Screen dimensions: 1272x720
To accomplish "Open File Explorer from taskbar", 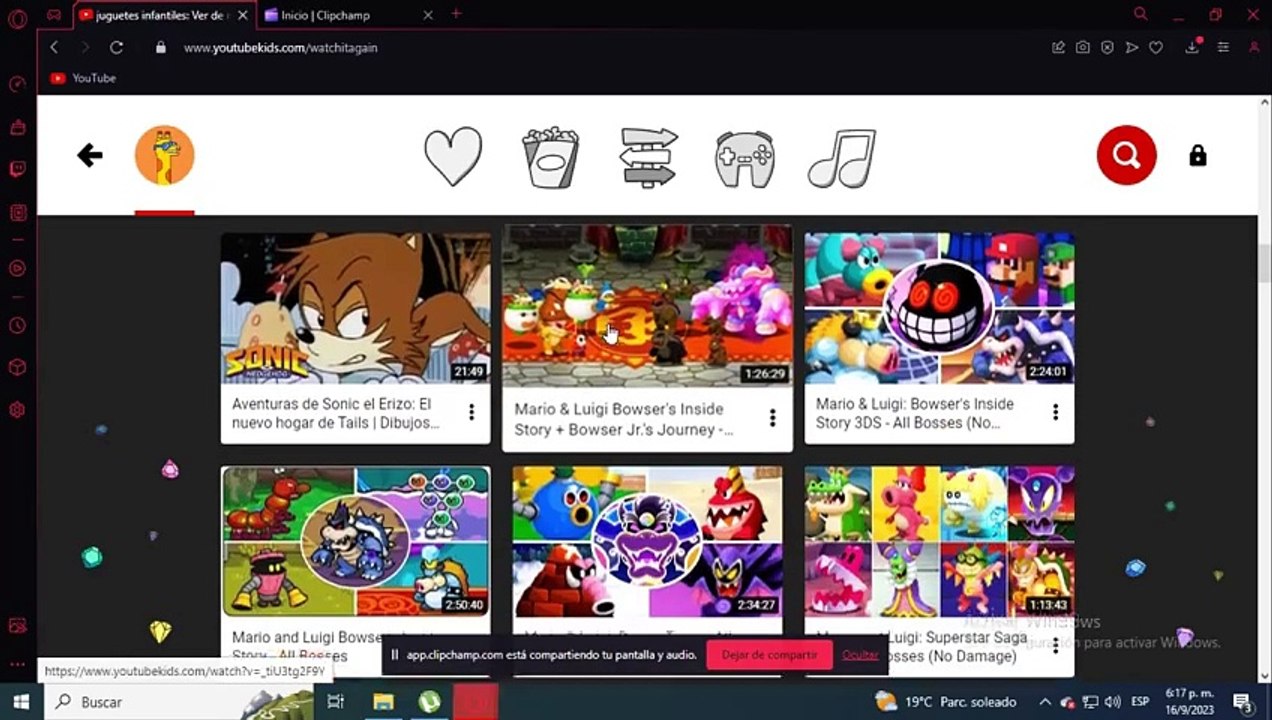I will tap(383, 702).
